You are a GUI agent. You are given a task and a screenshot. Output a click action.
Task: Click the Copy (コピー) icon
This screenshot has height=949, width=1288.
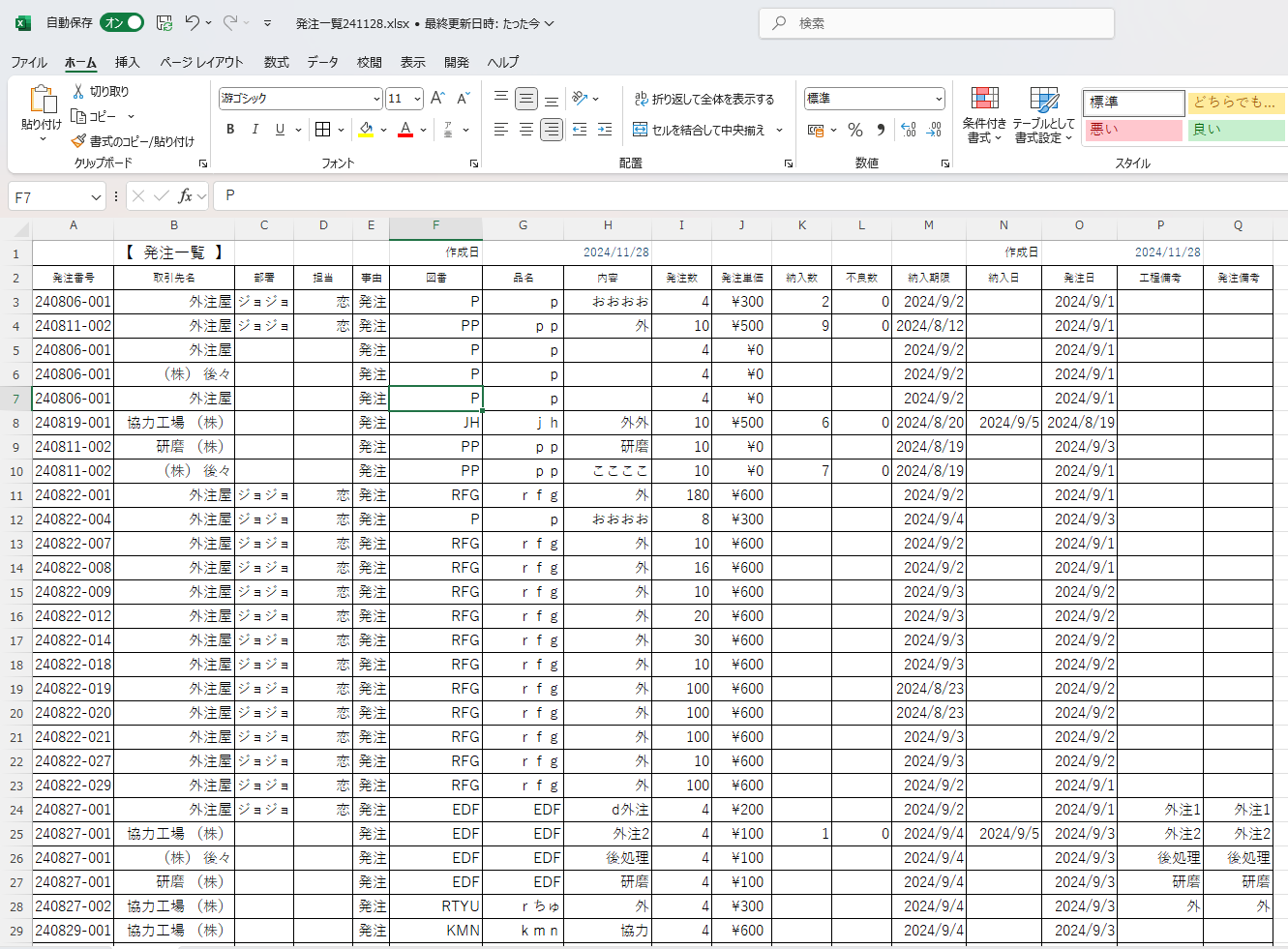[x=78, y=116]
